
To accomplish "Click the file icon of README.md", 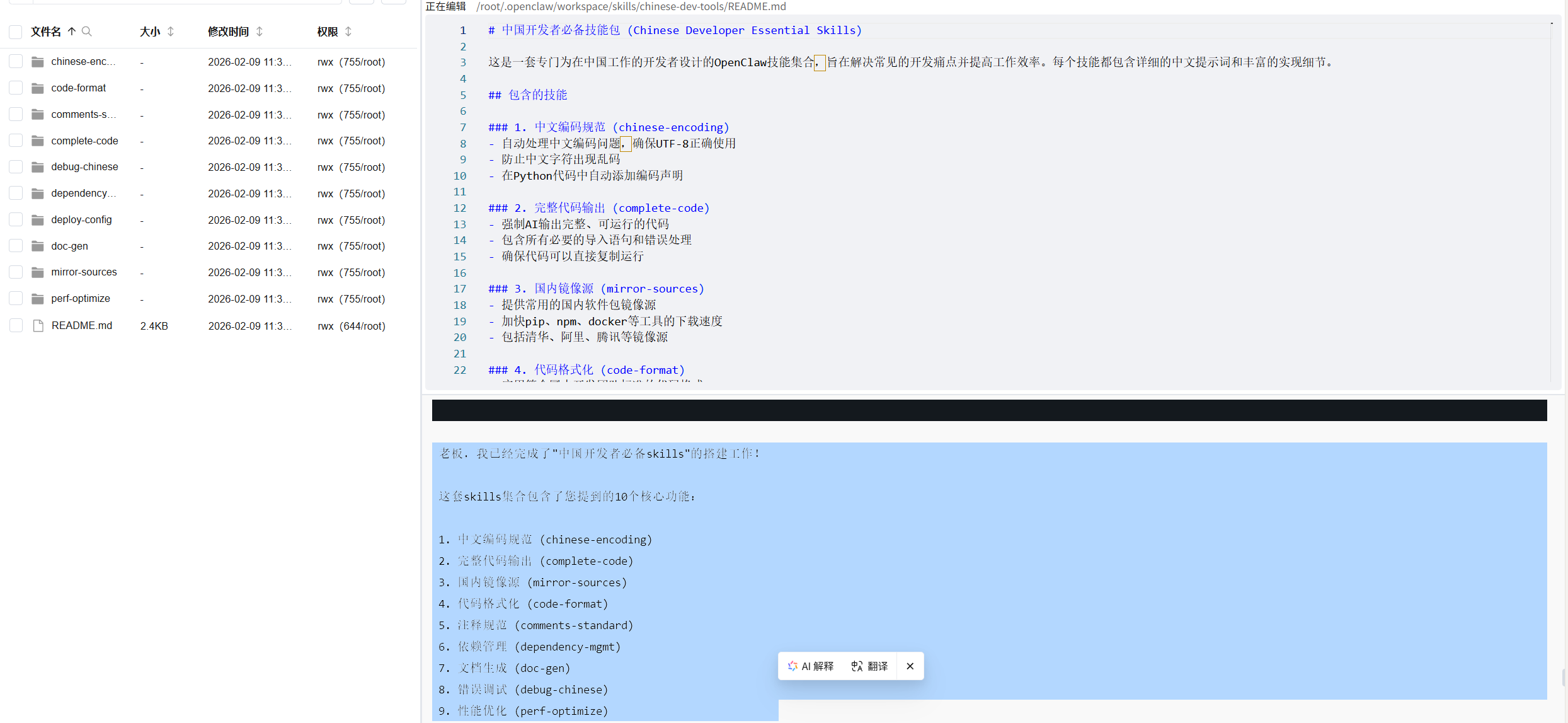I will coord(37,325).
